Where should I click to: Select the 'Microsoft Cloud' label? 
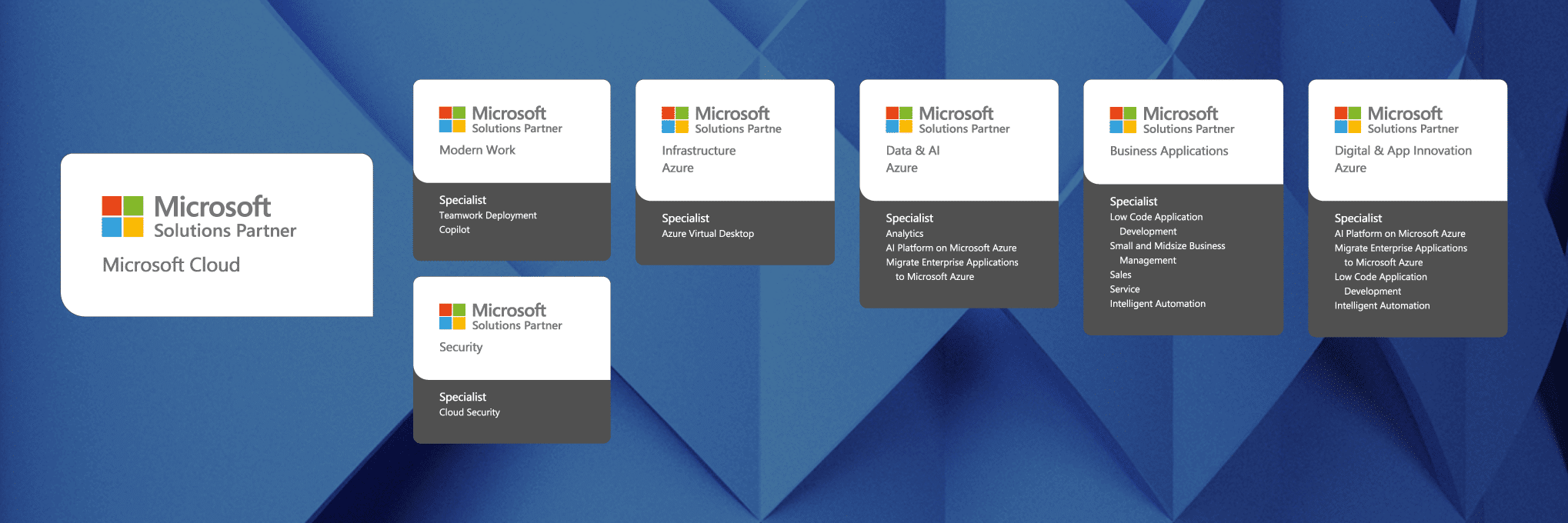[x=172, y=265]
